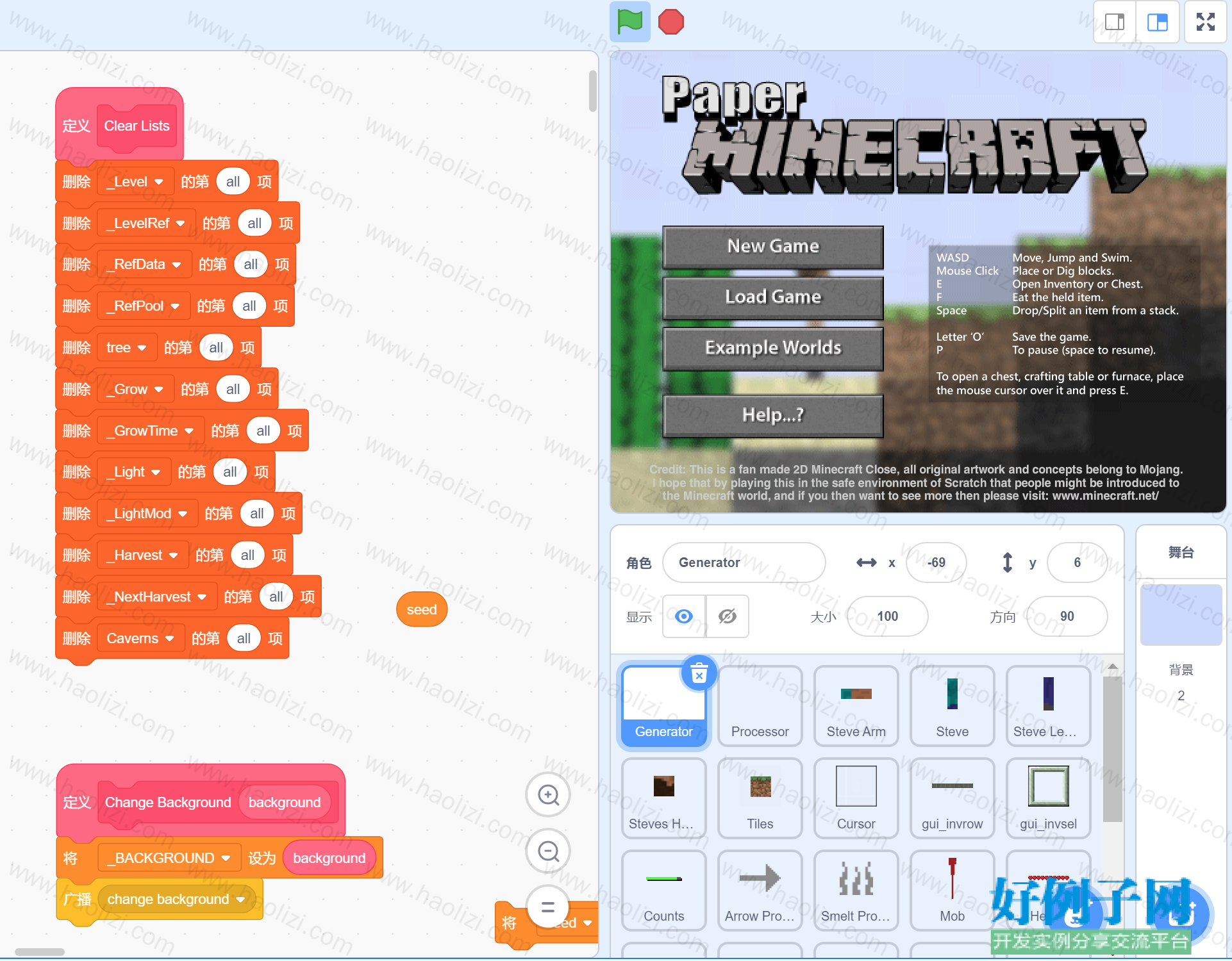This screenshot has width=1232, height=961.
Task: Click the 舞台 stage panel header
Action: coord(1181,552)
